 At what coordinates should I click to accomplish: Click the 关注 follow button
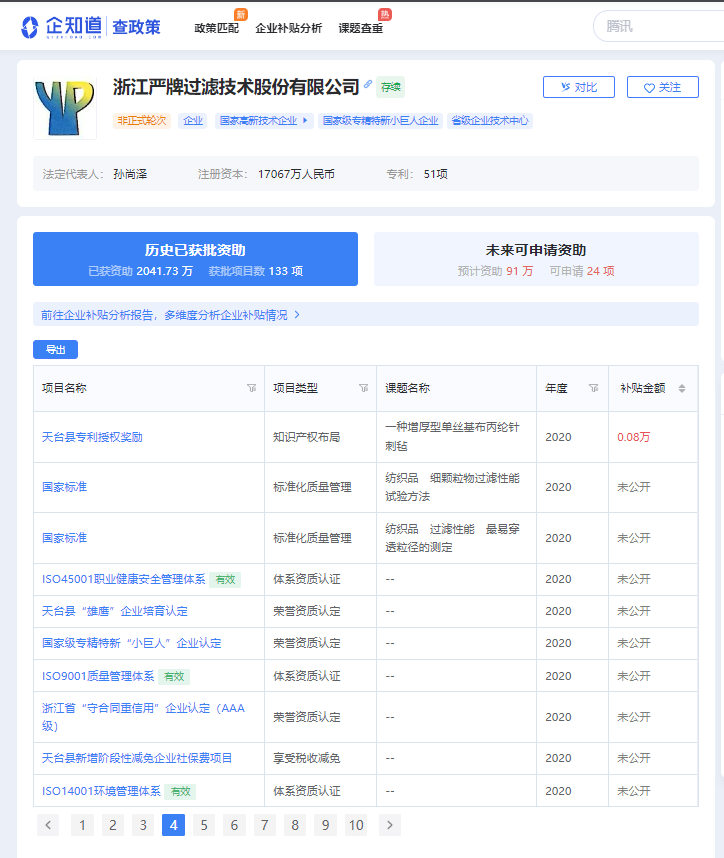pyautogui.click(x=663, y=87)
